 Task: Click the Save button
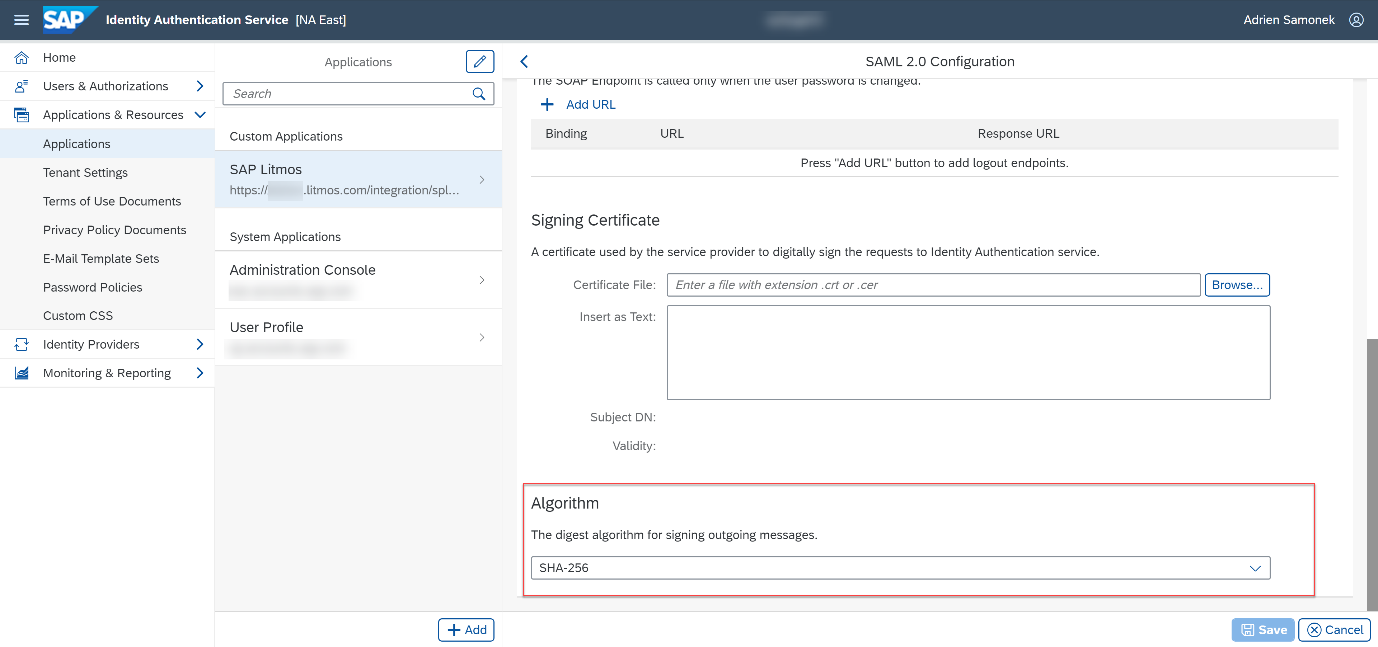(1263, 630)
